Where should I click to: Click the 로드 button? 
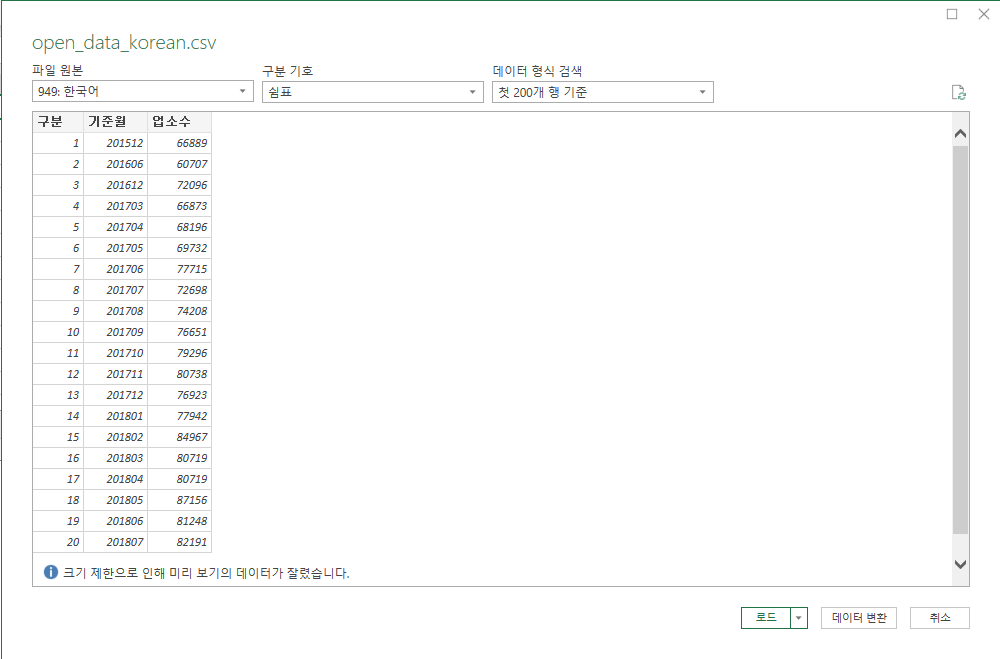tap(766, 618)
